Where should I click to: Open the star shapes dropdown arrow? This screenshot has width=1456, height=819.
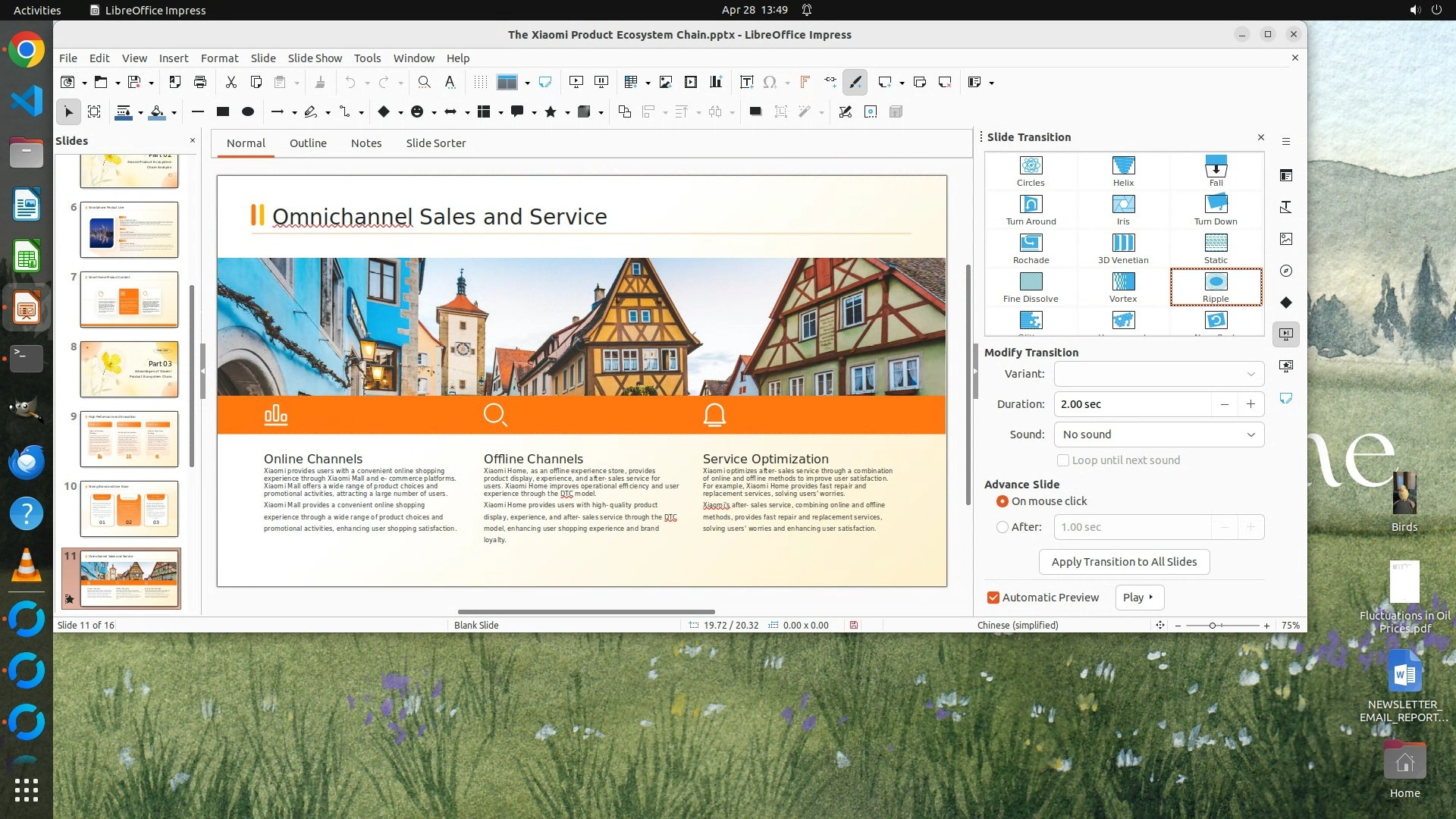pyautogui.click(x=567, y=112)
